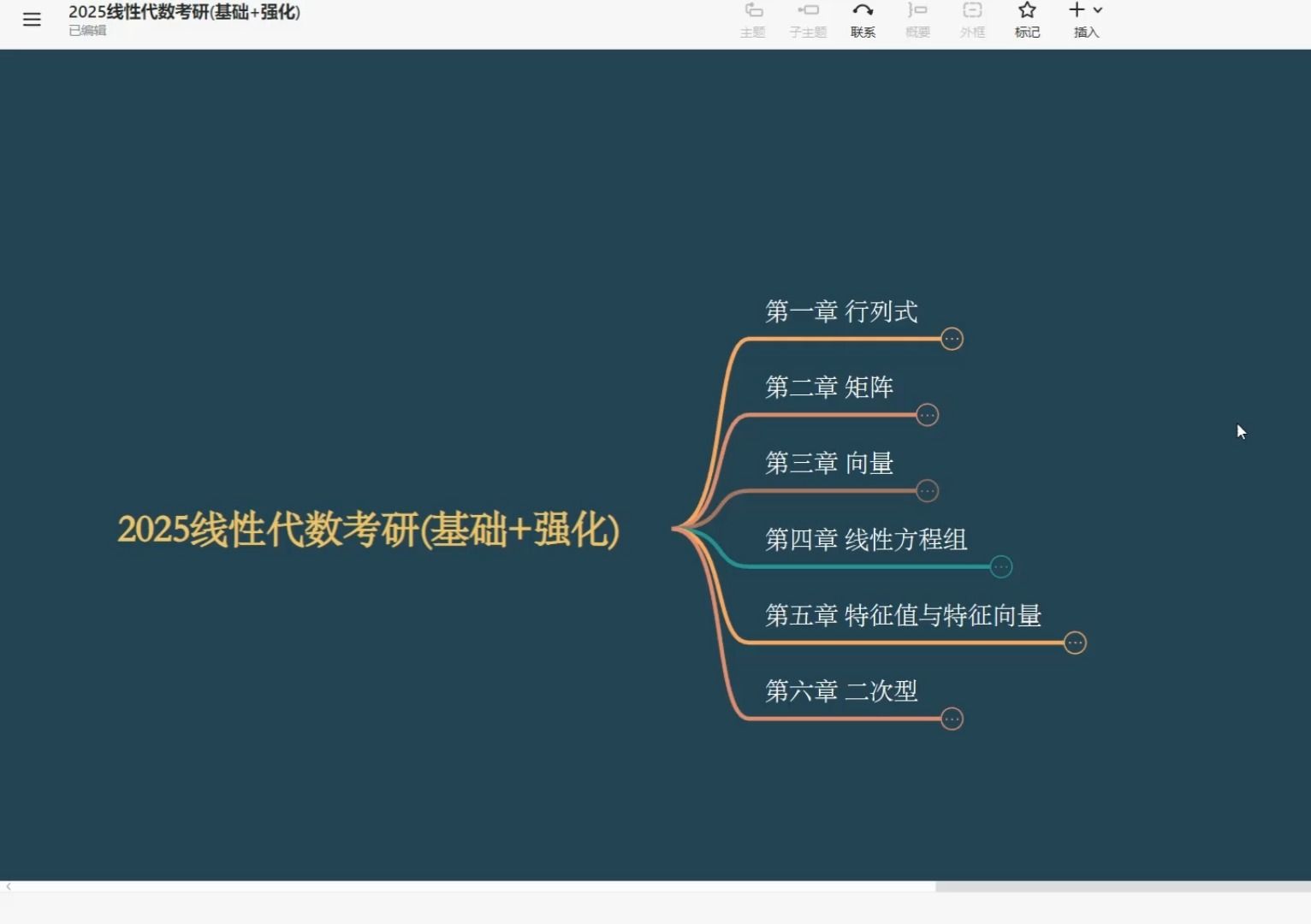Select the 第一章 行列式 topic
The image size is (1311, 924).
click(841, 311)
